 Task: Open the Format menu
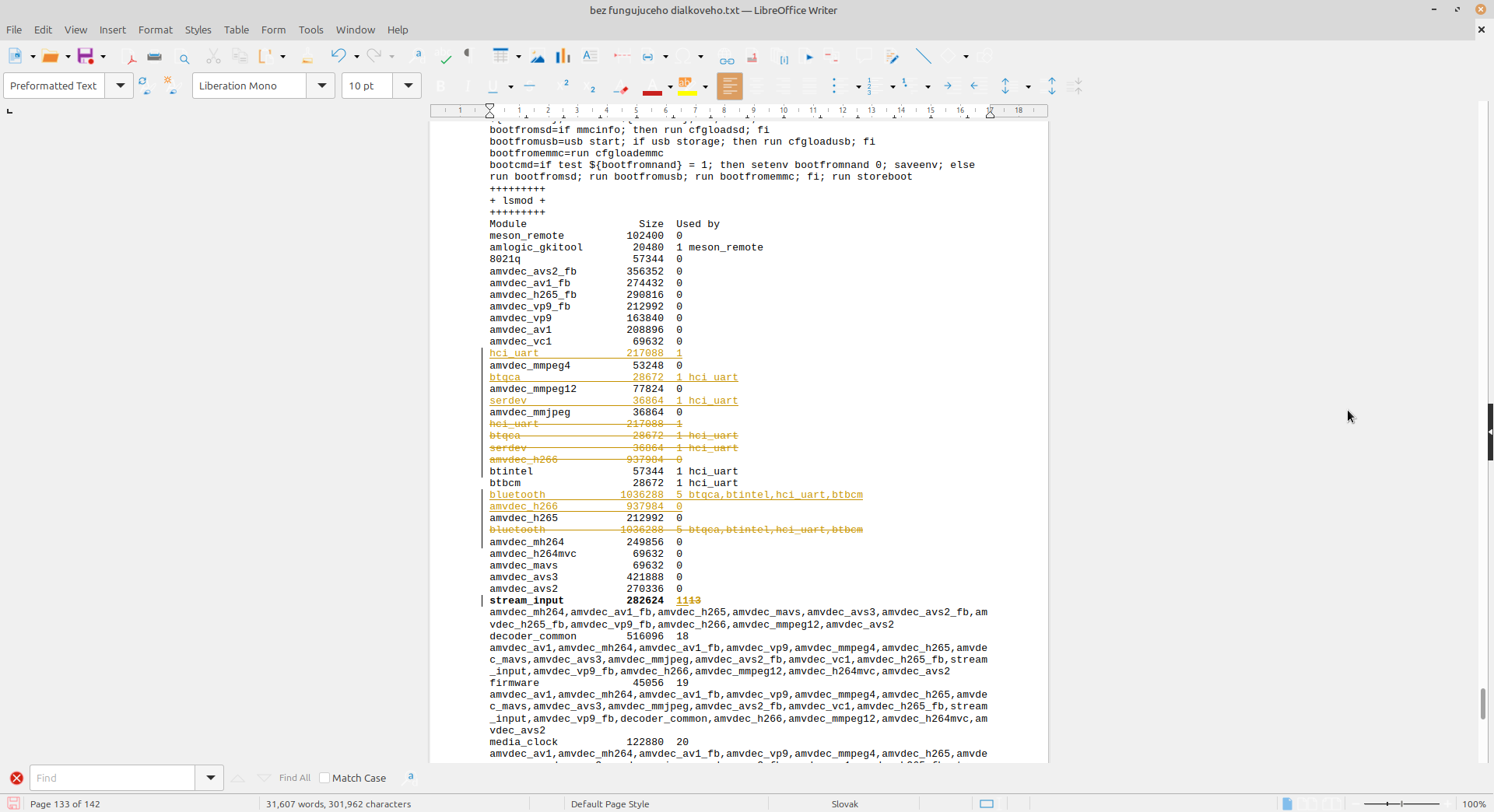click(156, 30)
